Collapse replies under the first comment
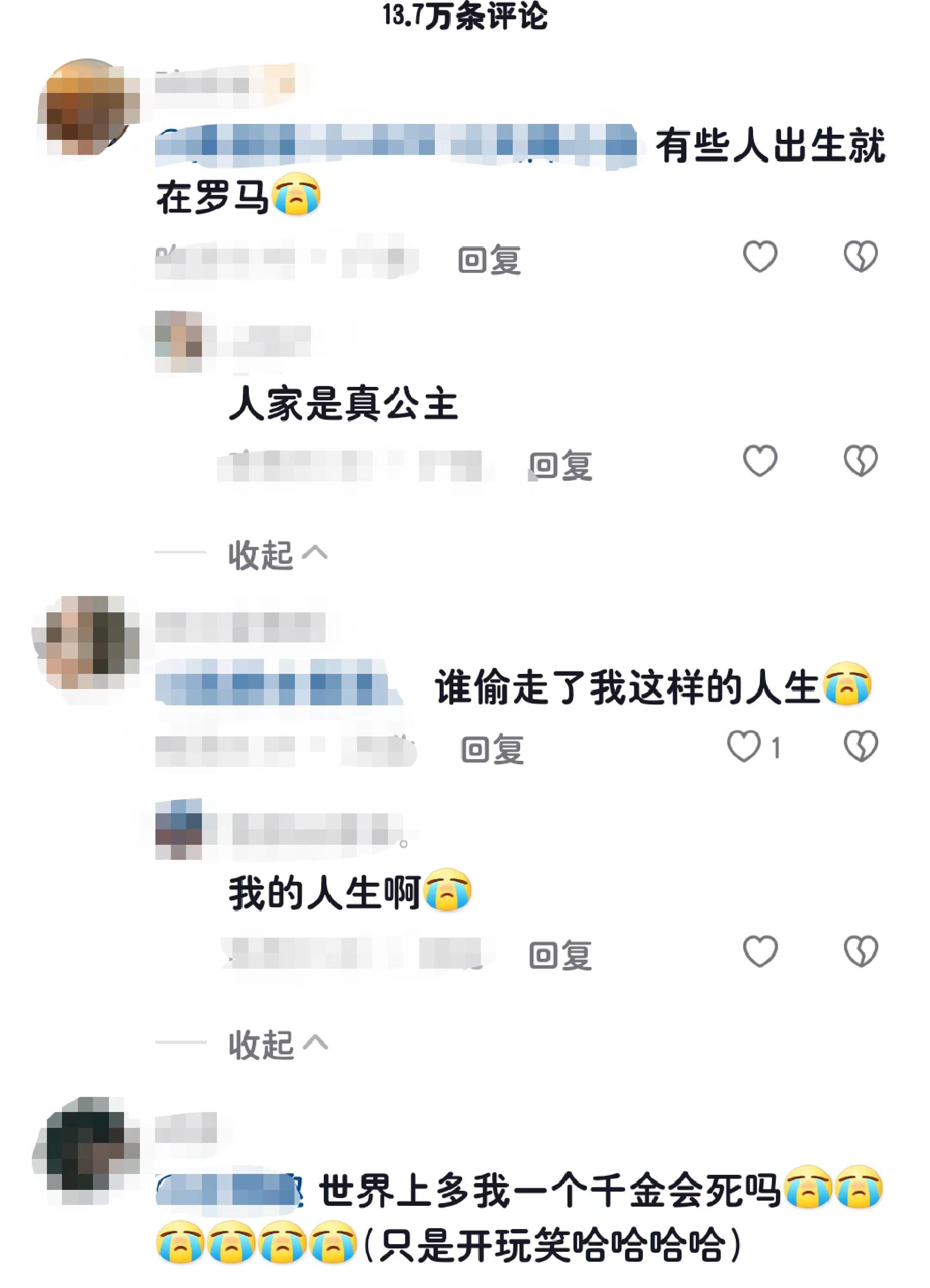The height and width of the screenshot is (1288, 930). click(278, 554)
